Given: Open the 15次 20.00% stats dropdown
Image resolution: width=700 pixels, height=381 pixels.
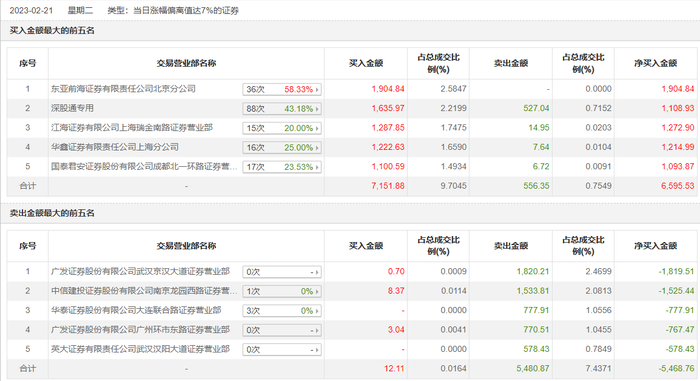Looking at the screenshot, I should 282,128.
